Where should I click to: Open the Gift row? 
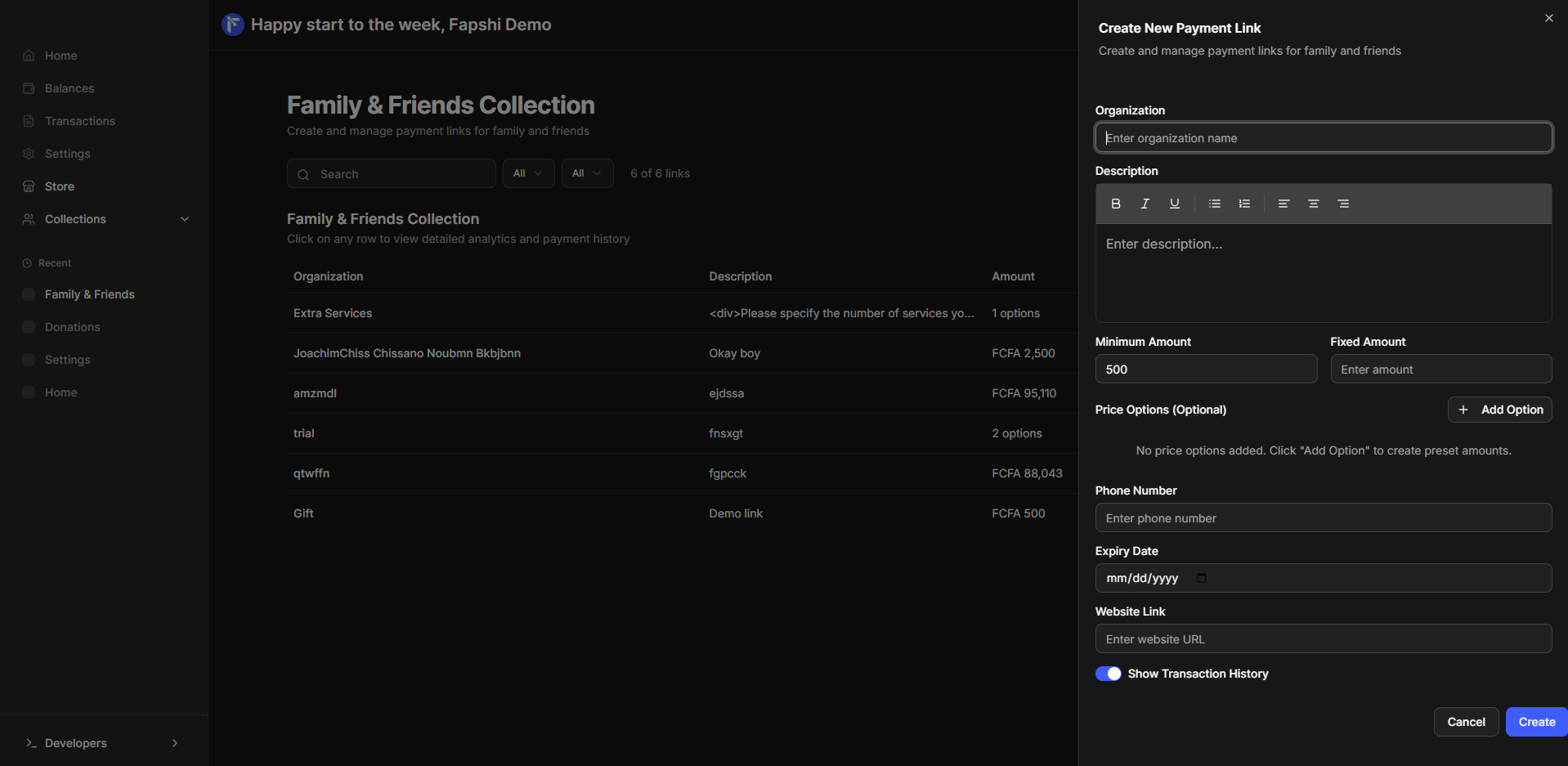pos(682,513)
